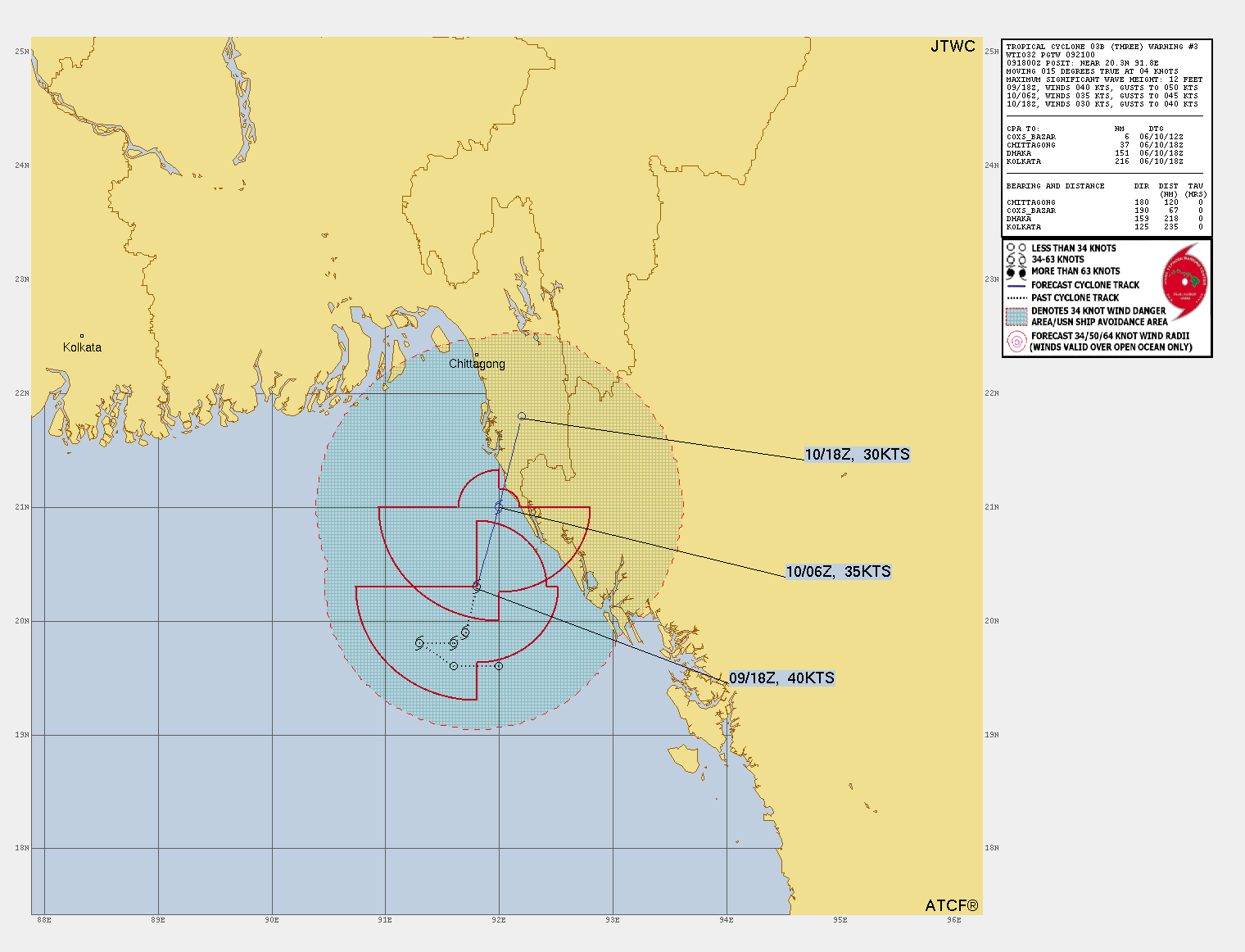Click '(WINDS VALID OVER OPEN OCEAN ONLY)' legend text
The height and width of the screenshot is (952, 1245).
pos(1111,347)
